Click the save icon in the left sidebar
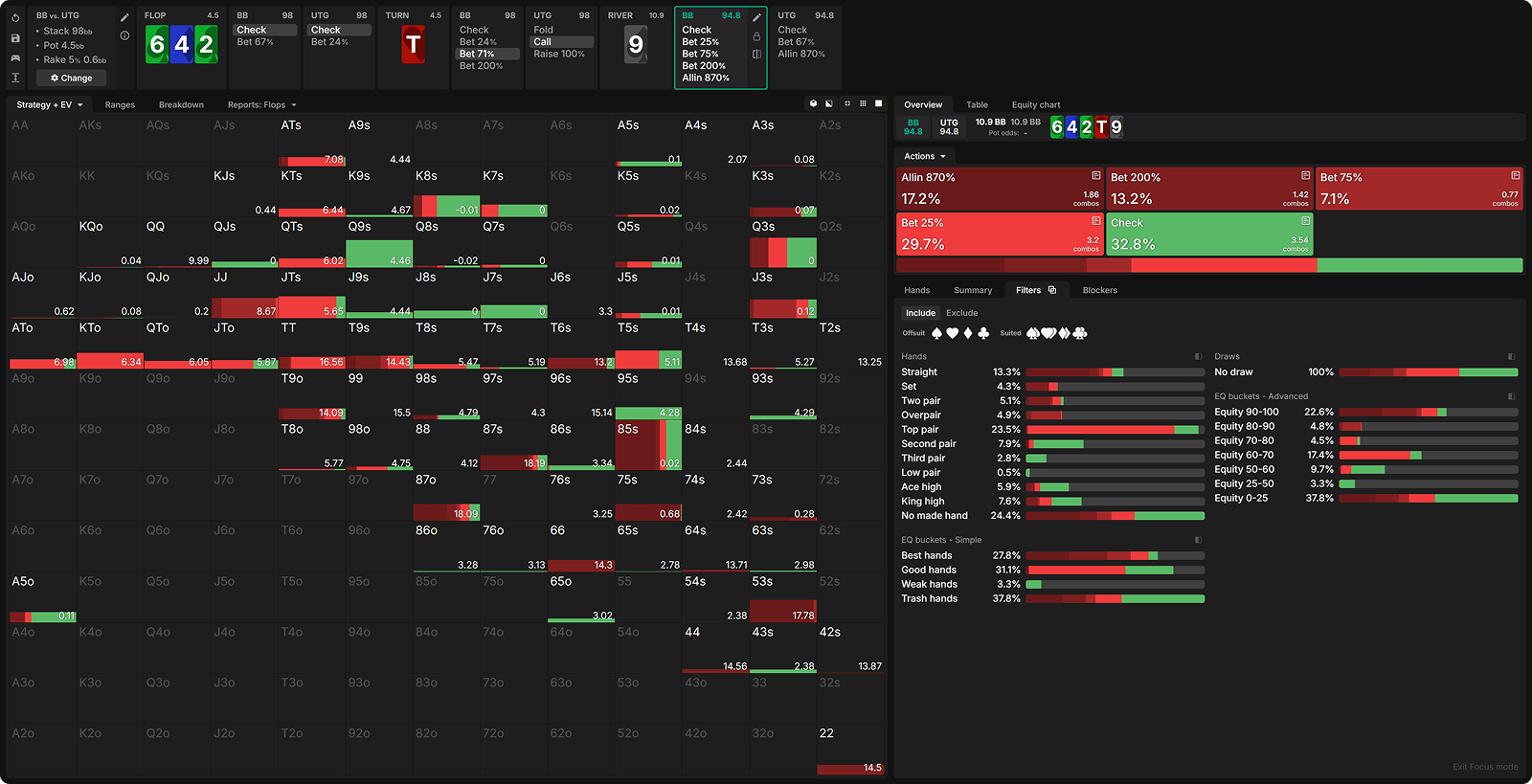1532x784 pixels. click(15, 38)
